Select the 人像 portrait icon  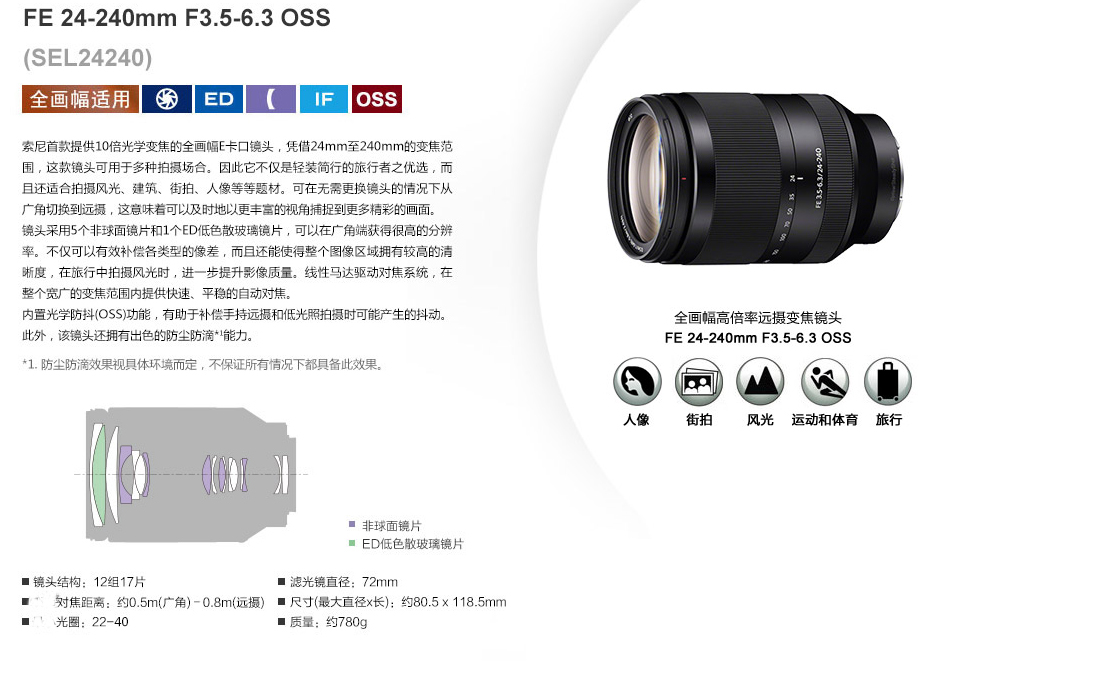tap(637, 381)
